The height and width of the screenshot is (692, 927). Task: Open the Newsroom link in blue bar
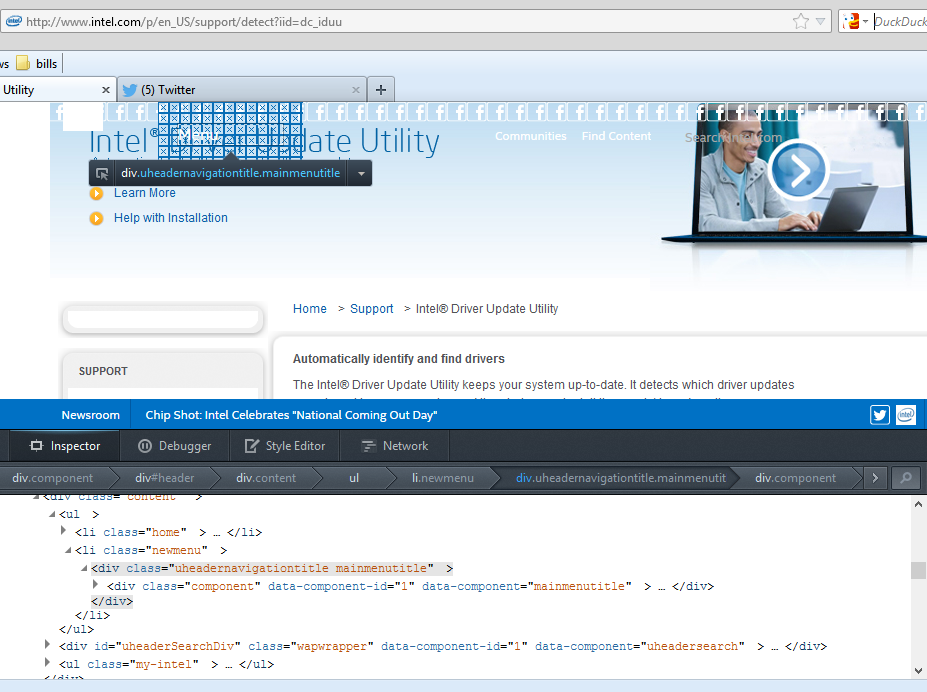pyautogui.click(x=90, y=415)
